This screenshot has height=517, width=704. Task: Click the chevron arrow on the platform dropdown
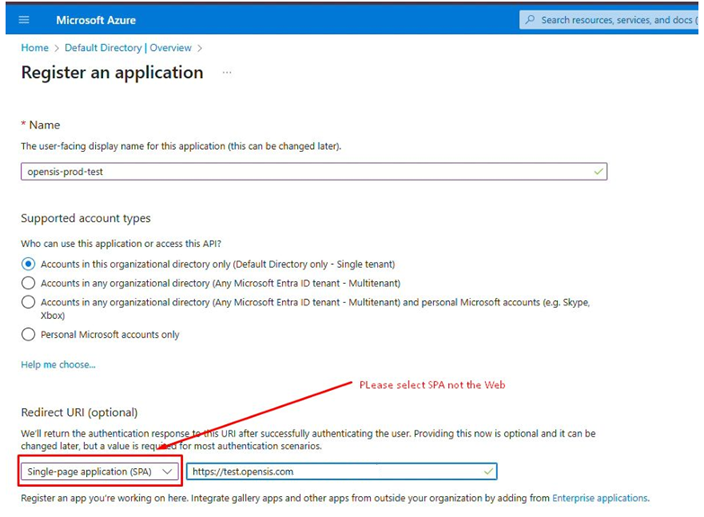pos(167,471)
